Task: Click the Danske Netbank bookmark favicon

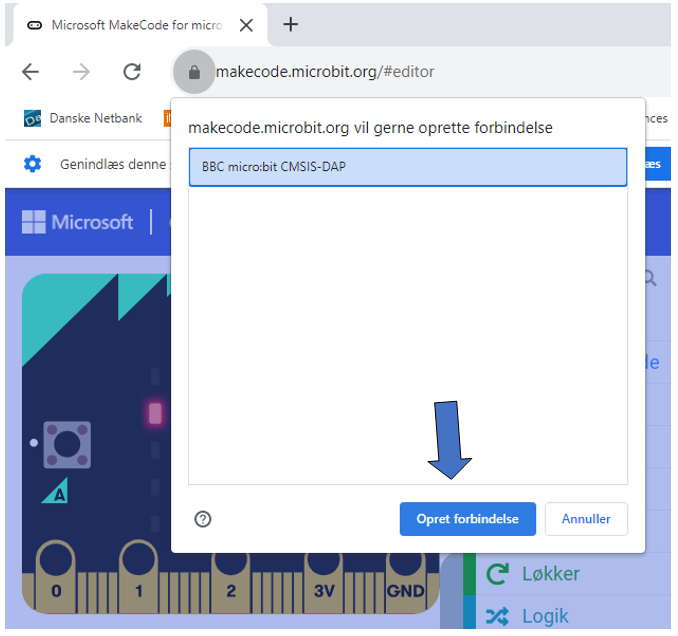Action: pos(32,118)
